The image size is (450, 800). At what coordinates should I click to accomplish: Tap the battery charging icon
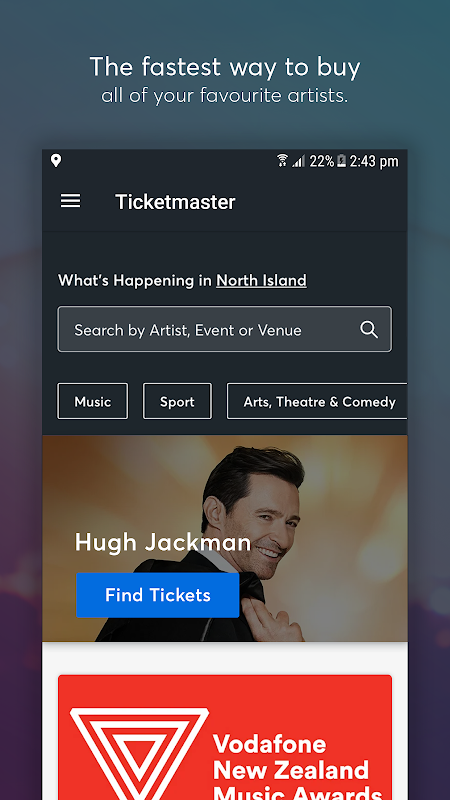pos(341,161)
